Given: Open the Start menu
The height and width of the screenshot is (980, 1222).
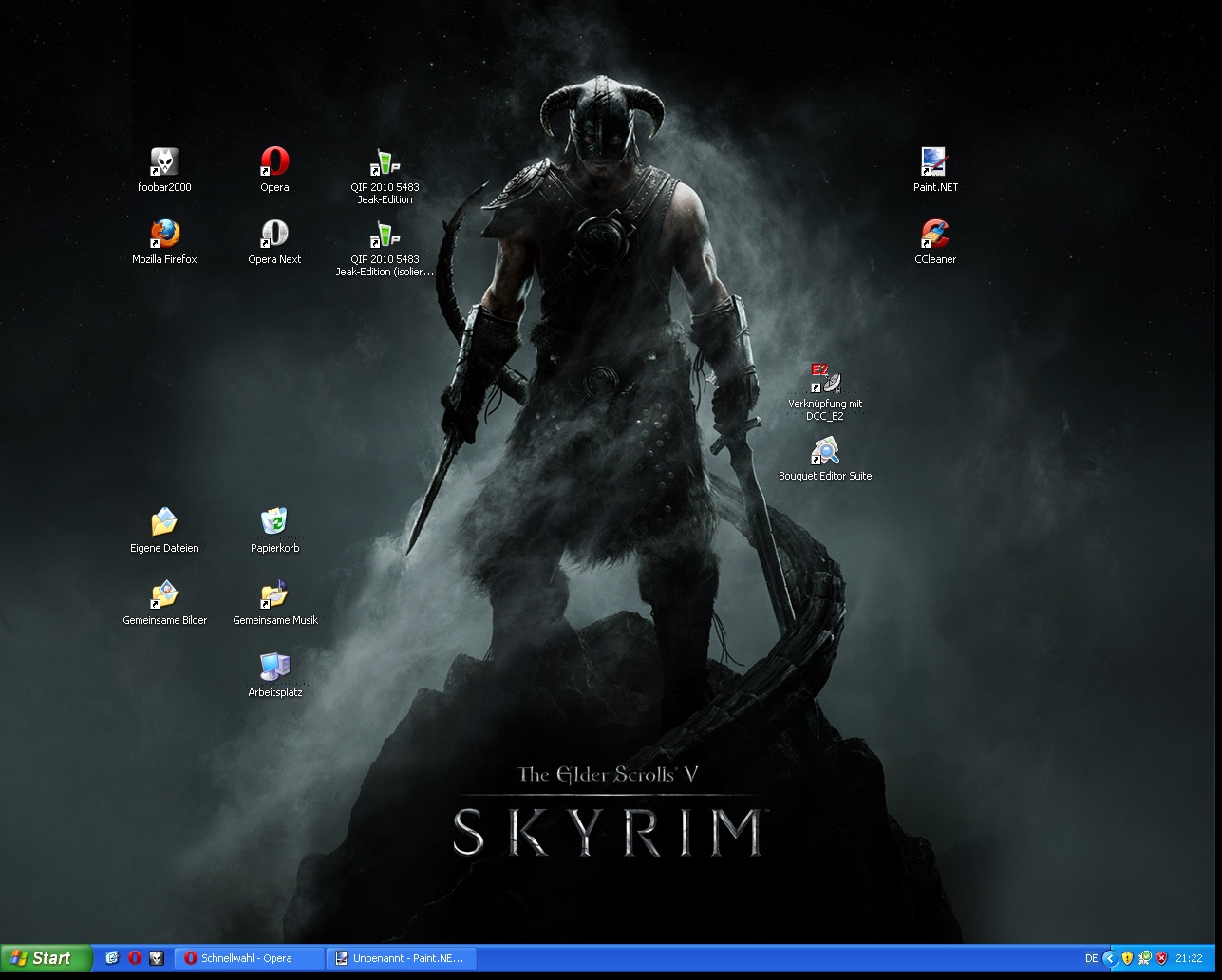Looking at the screenshot, I should click(47, 958).
